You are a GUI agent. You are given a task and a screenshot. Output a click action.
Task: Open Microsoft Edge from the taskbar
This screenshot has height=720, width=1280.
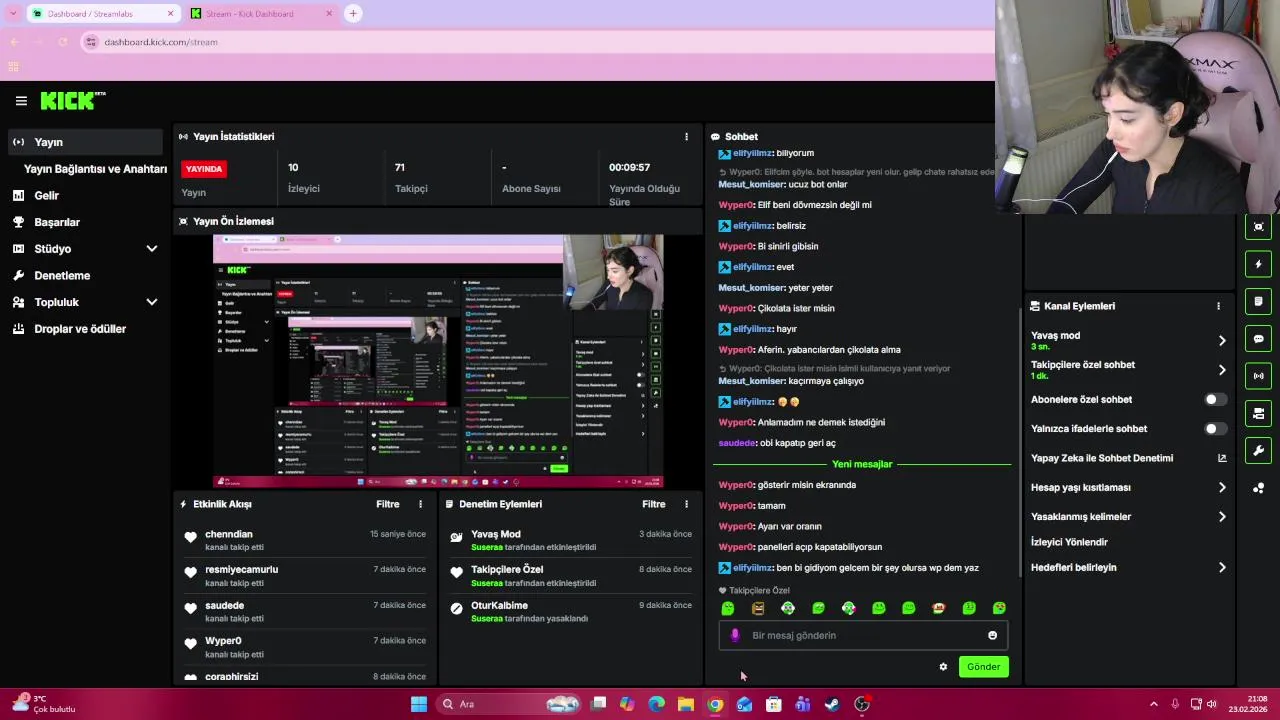click(656, 704)
